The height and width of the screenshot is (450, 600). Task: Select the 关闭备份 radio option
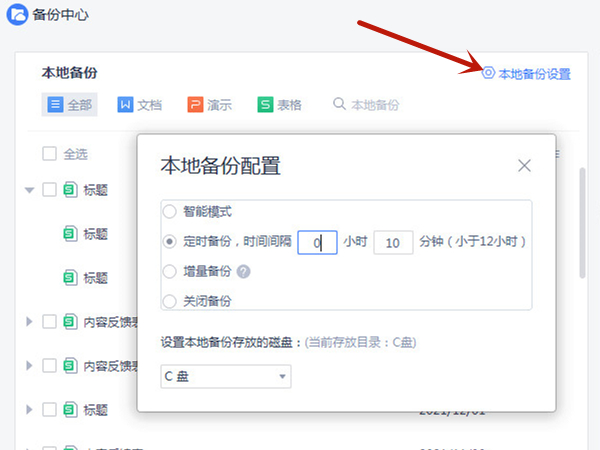click(x=170, y=300)
